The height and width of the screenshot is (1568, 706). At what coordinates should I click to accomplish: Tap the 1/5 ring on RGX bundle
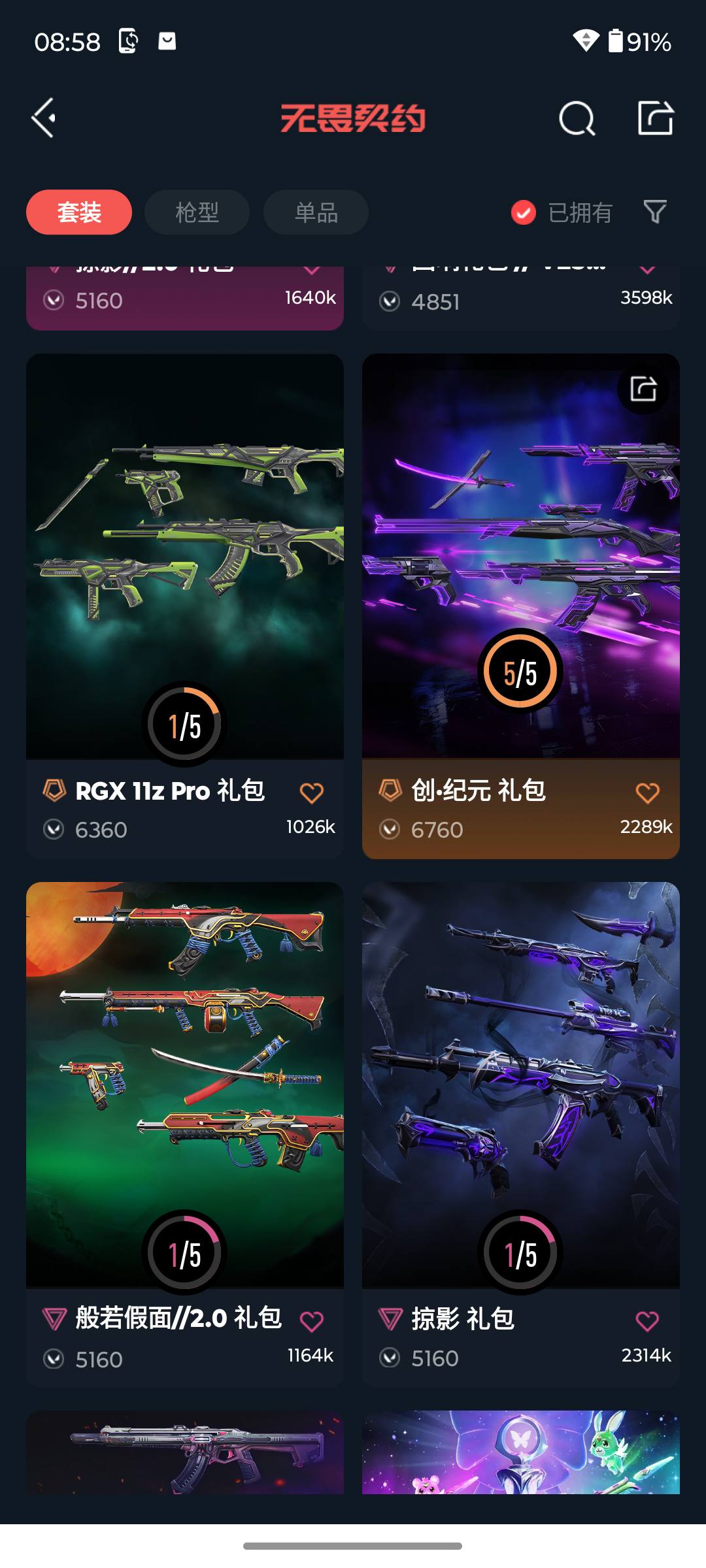pos(184,725)
